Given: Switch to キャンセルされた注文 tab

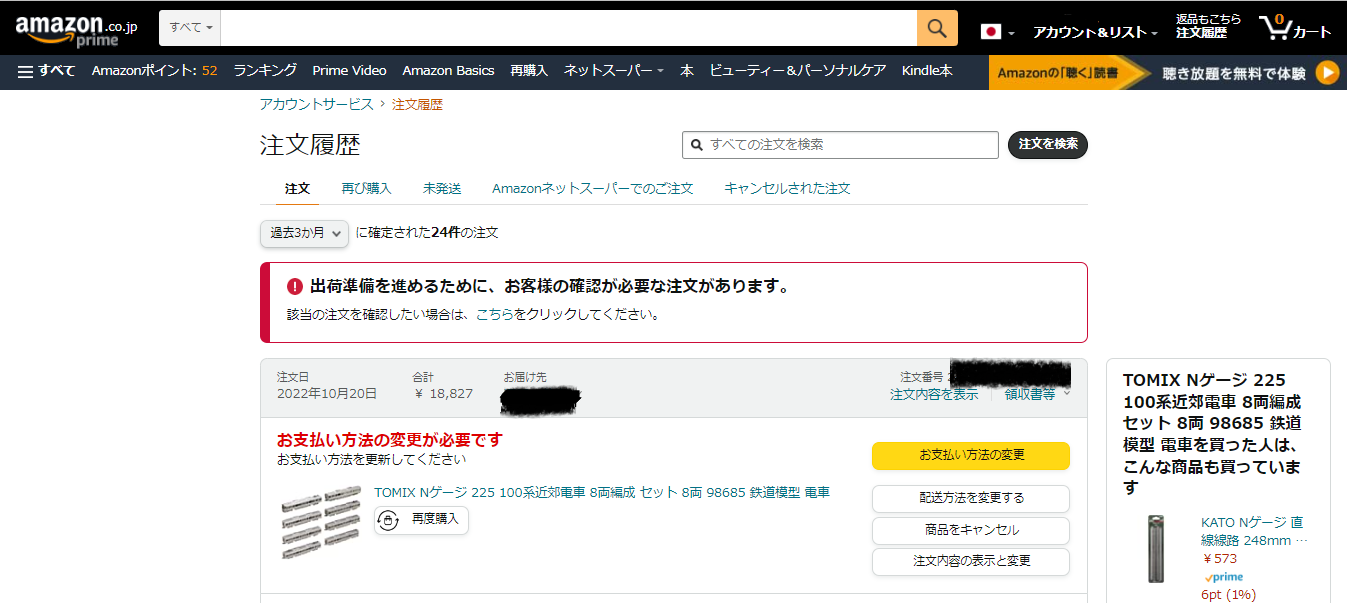Looking at the screenshot, I should (787, 188).
